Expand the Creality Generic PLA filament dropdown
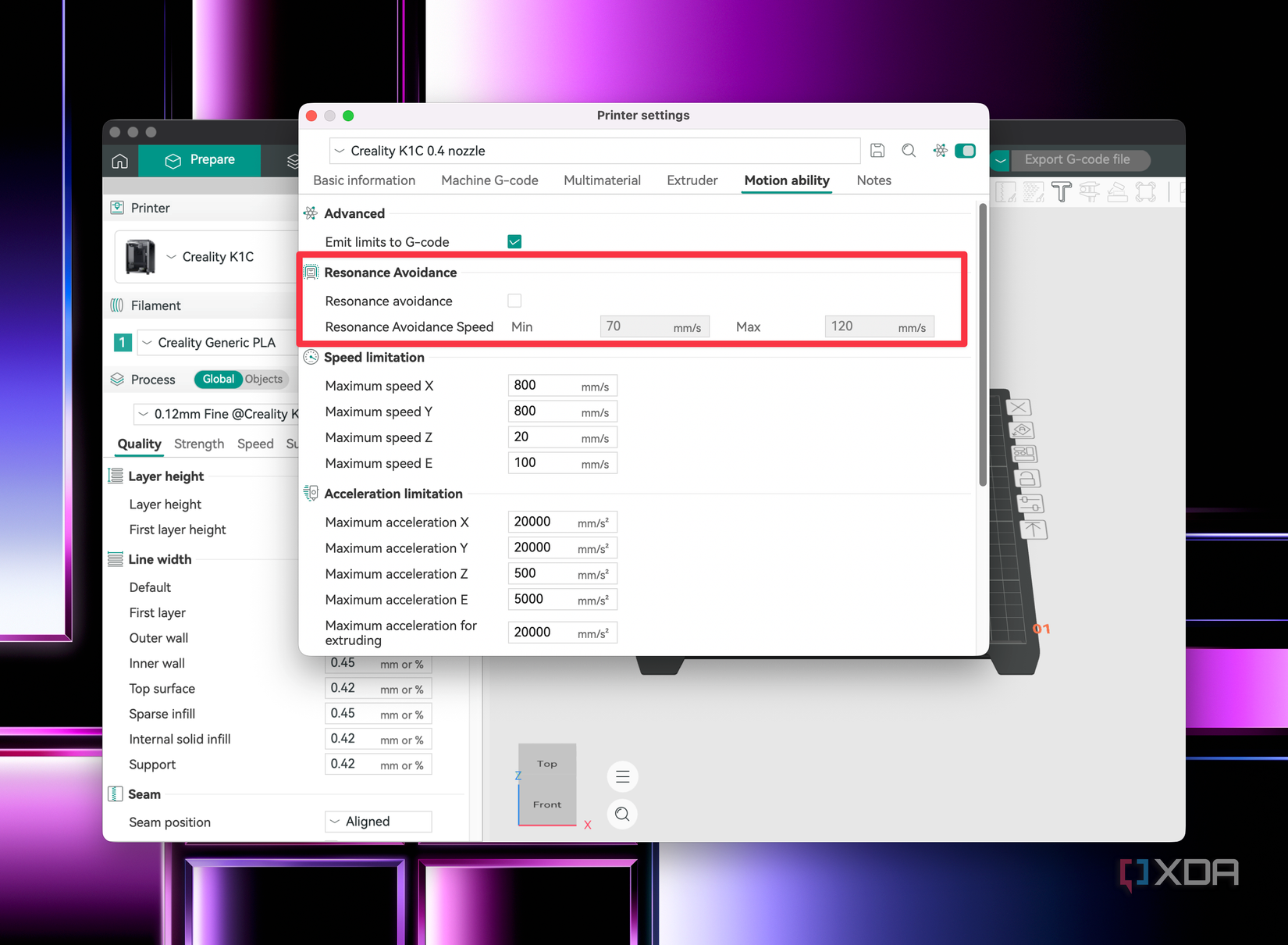1288x945 pixels. pyautogui.click(x=218, y=343)
